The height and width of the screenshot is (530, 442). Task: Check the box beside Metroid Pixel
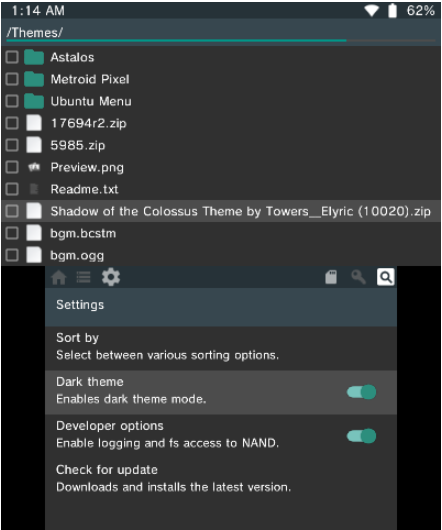[x=12, y=79]
